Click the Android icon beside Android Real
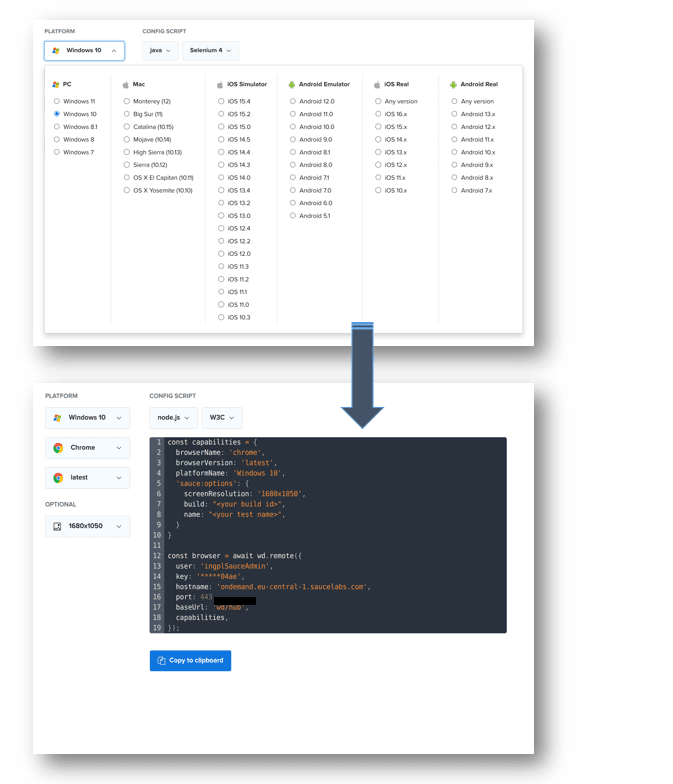The width and height of the screenshot is (673, 784). coord(453,84)
